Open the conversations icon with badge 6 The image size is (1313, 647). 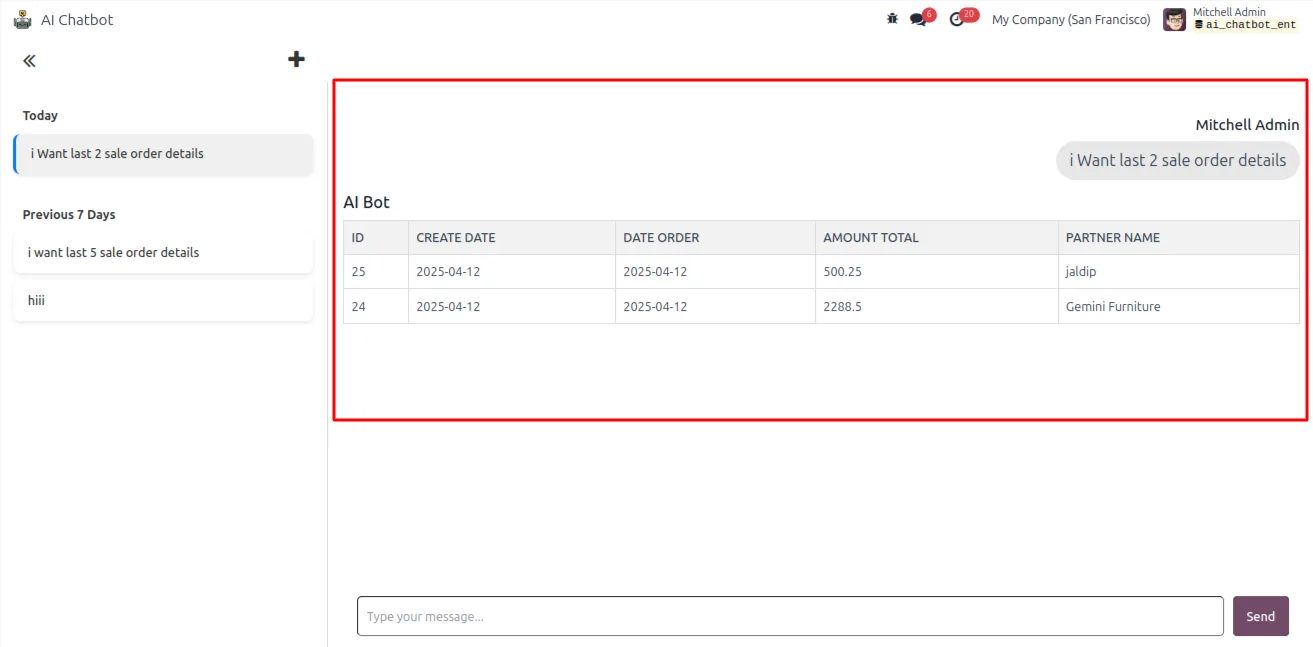(920, 19)
